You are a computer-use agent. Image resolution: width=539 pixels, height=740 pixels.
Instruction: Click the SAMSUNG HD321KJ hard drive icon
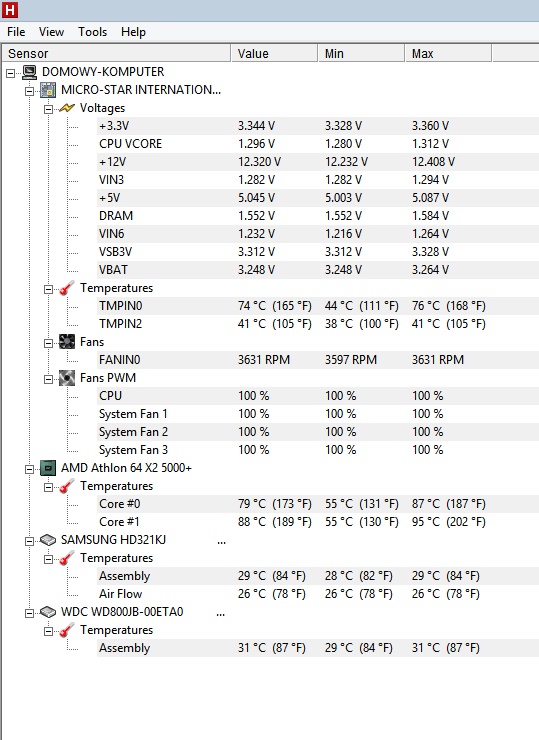coord(48,540)
